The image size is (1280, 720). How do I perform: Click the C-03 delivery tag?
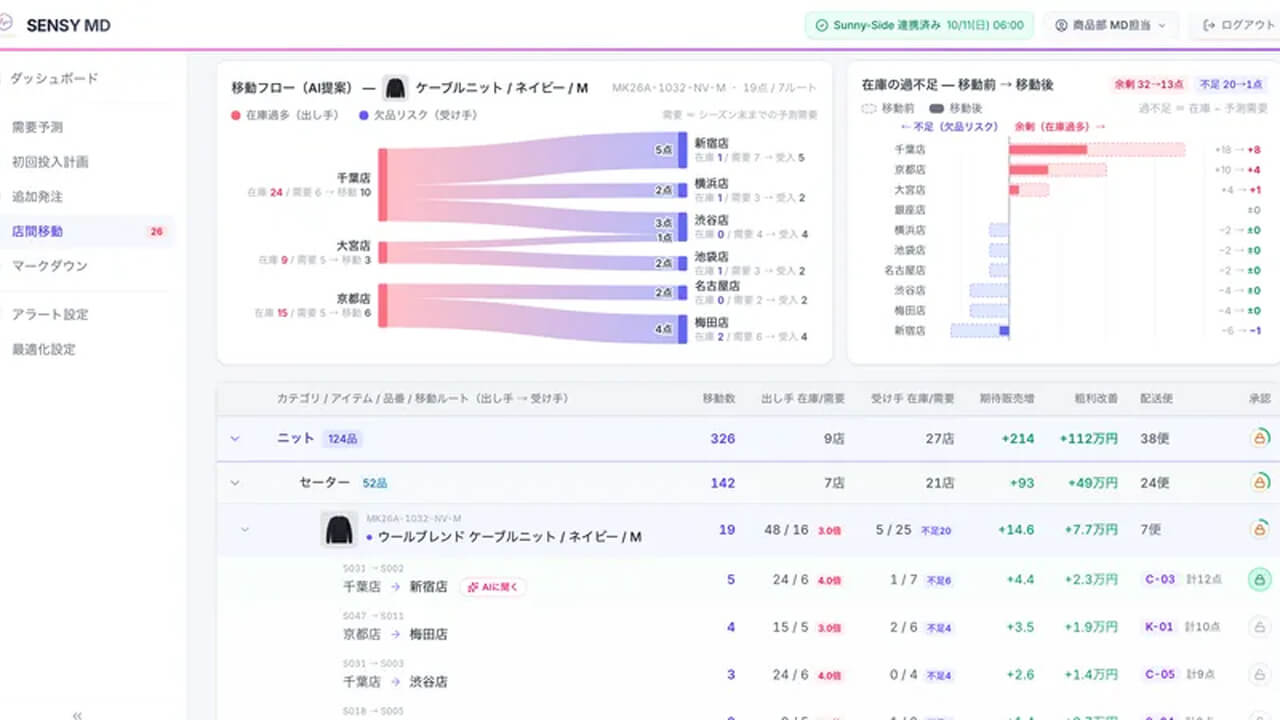click(x=1160, y=579)
